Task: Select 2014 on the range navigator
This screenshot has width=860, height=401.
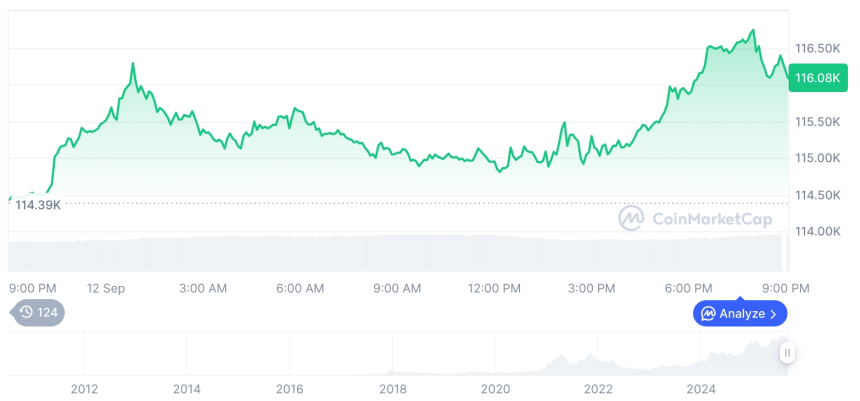Action: [186, 388]
